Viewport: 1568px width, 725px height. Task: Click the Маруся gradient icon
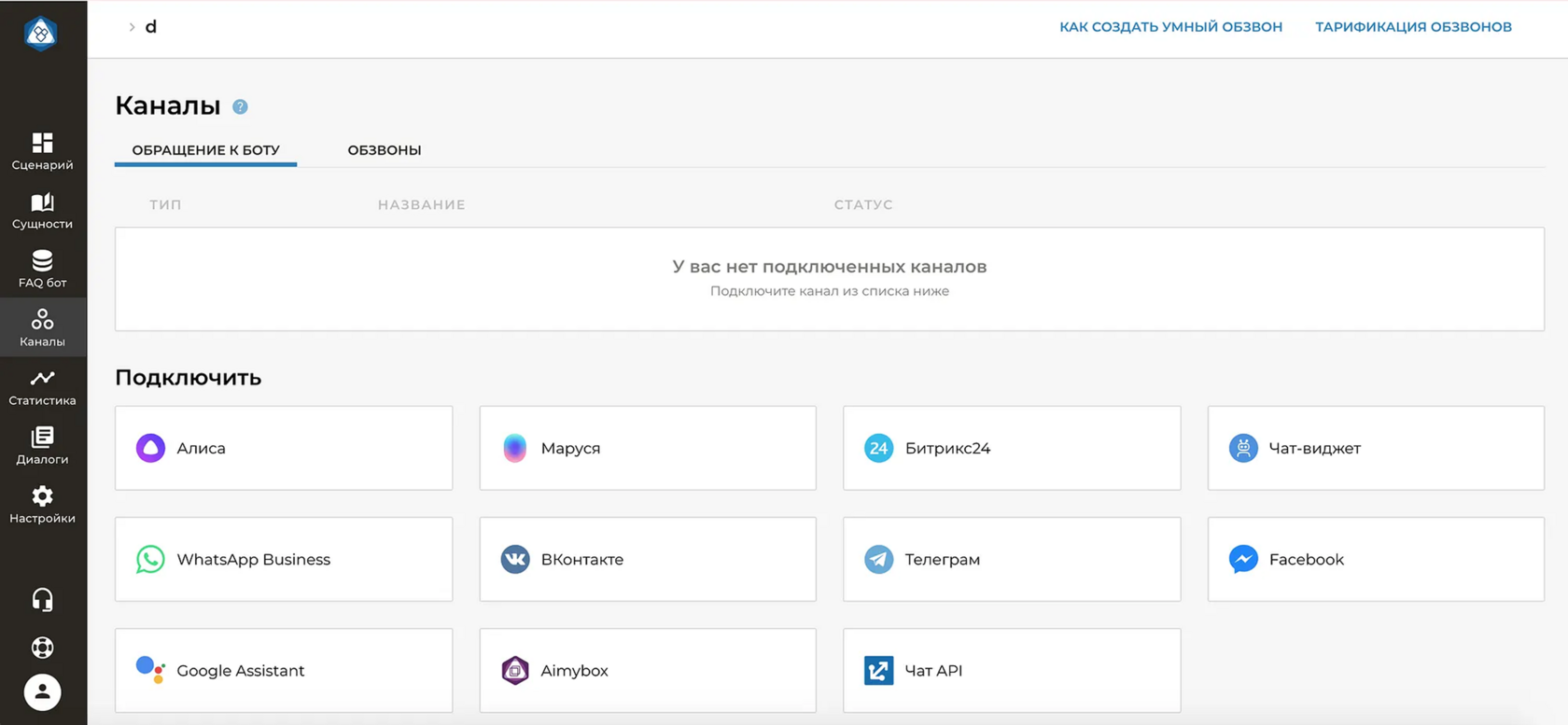(514, 448)
